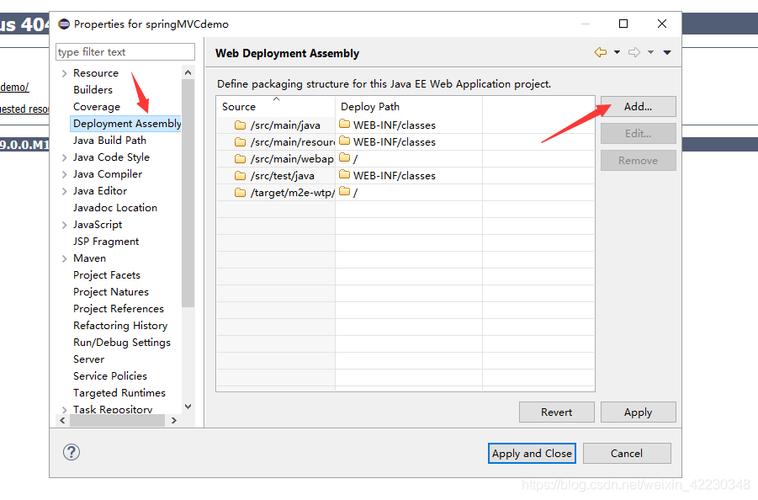Open the view menu triangle dropdown
The height and width of the screenshot is (500, 758).
point(667,52)
